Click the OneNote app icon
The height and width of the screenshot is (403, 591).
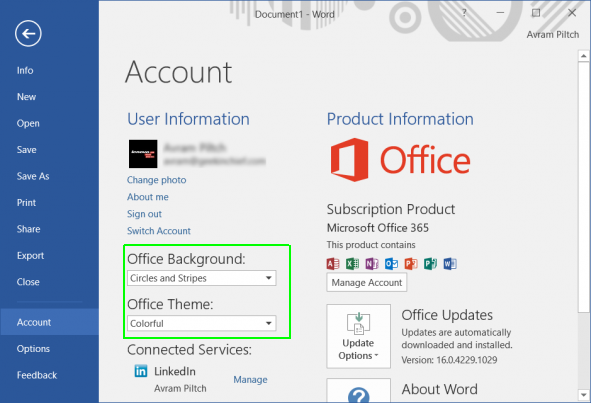tap(372, 264)
